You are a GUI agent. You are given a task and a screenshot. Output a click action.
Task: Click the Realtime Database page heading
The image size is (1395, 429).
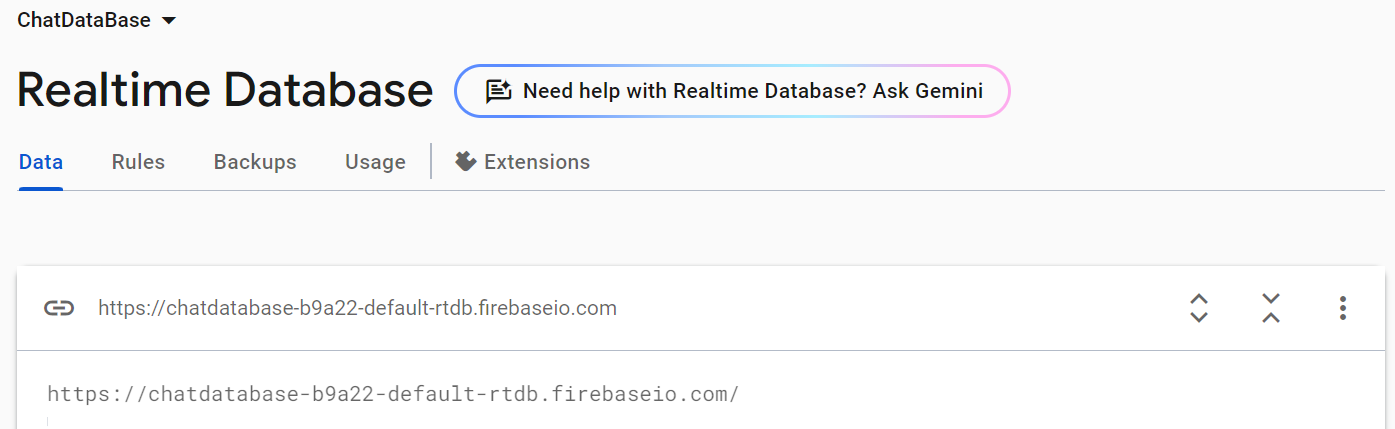(x=225, y=91)
